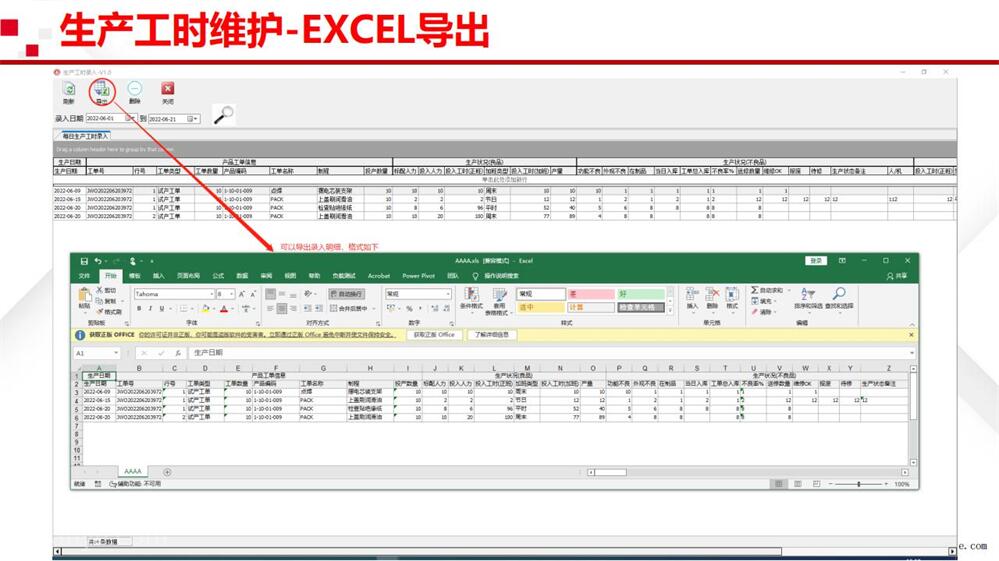
Task: Toggle the Wrap Text button in the Alignment group
Action: 346,294
